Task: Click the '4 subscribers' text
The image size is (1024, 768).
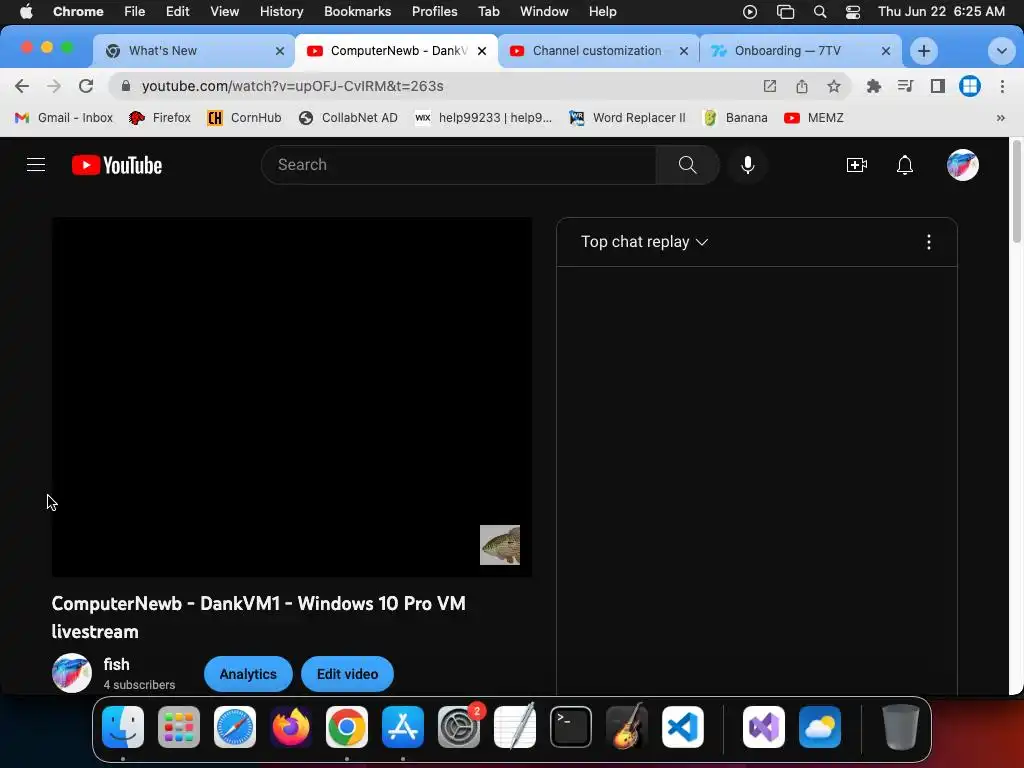Action: coord(140,685)
